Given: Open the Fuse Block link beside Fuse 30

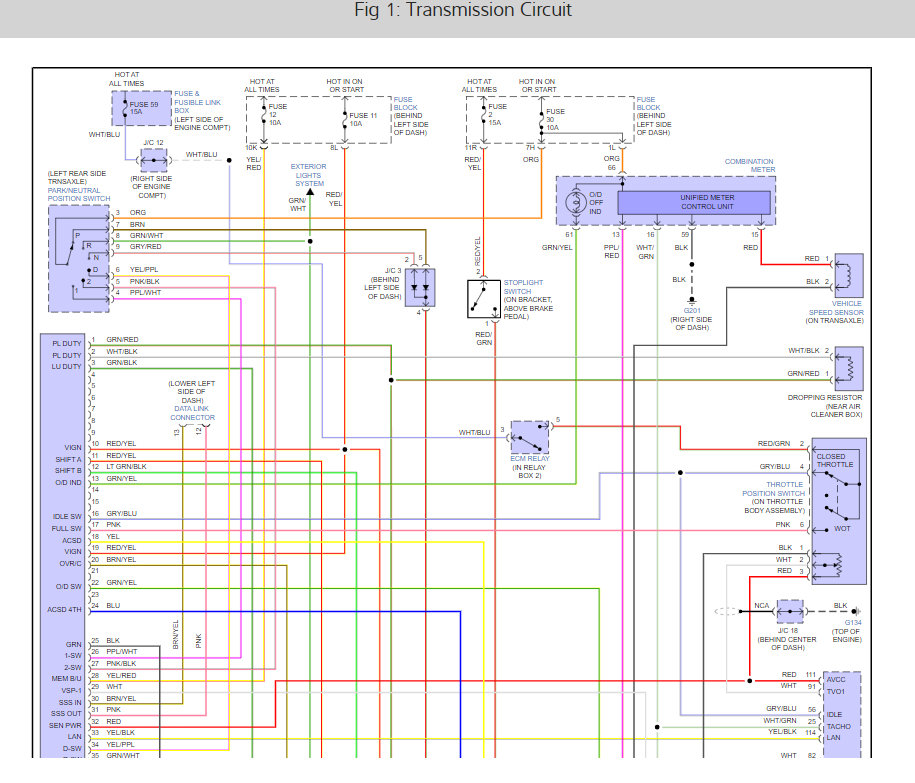Looking at the screenshot, I should coord(648,104).
